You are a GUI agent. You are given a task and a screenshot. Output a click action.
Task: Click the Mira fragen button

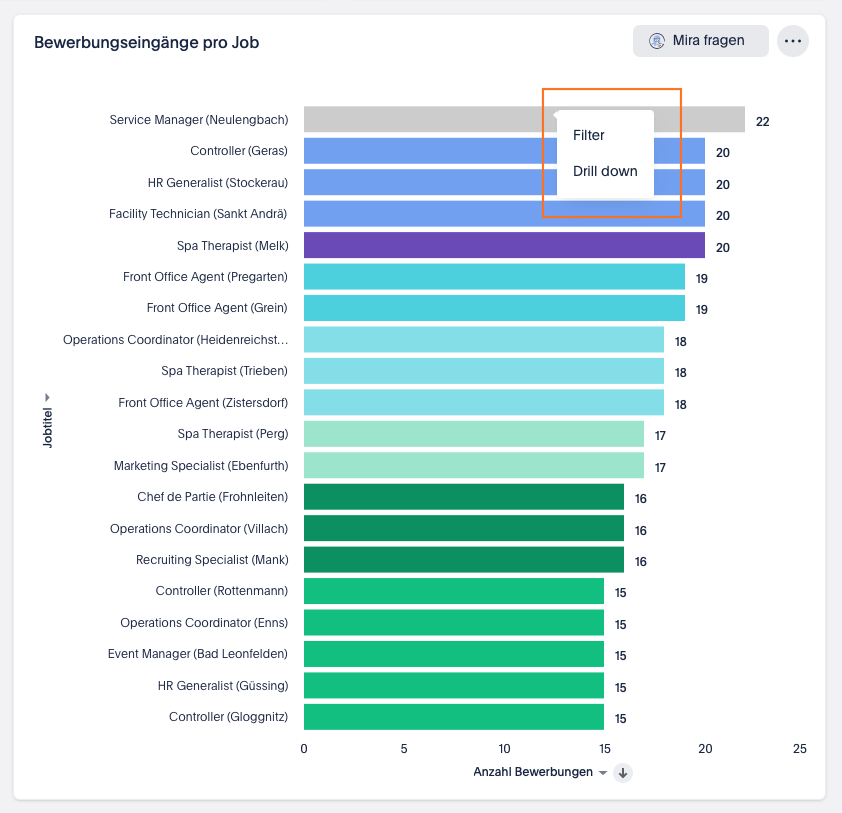pos(700,41)
